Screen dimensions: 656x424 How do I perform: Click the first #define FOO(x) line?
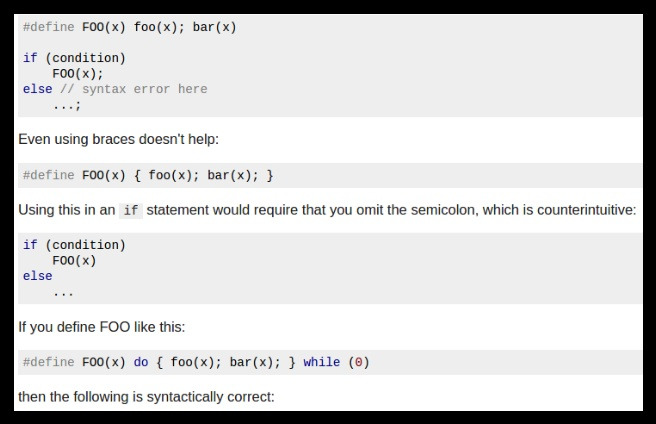coord(130,27)
